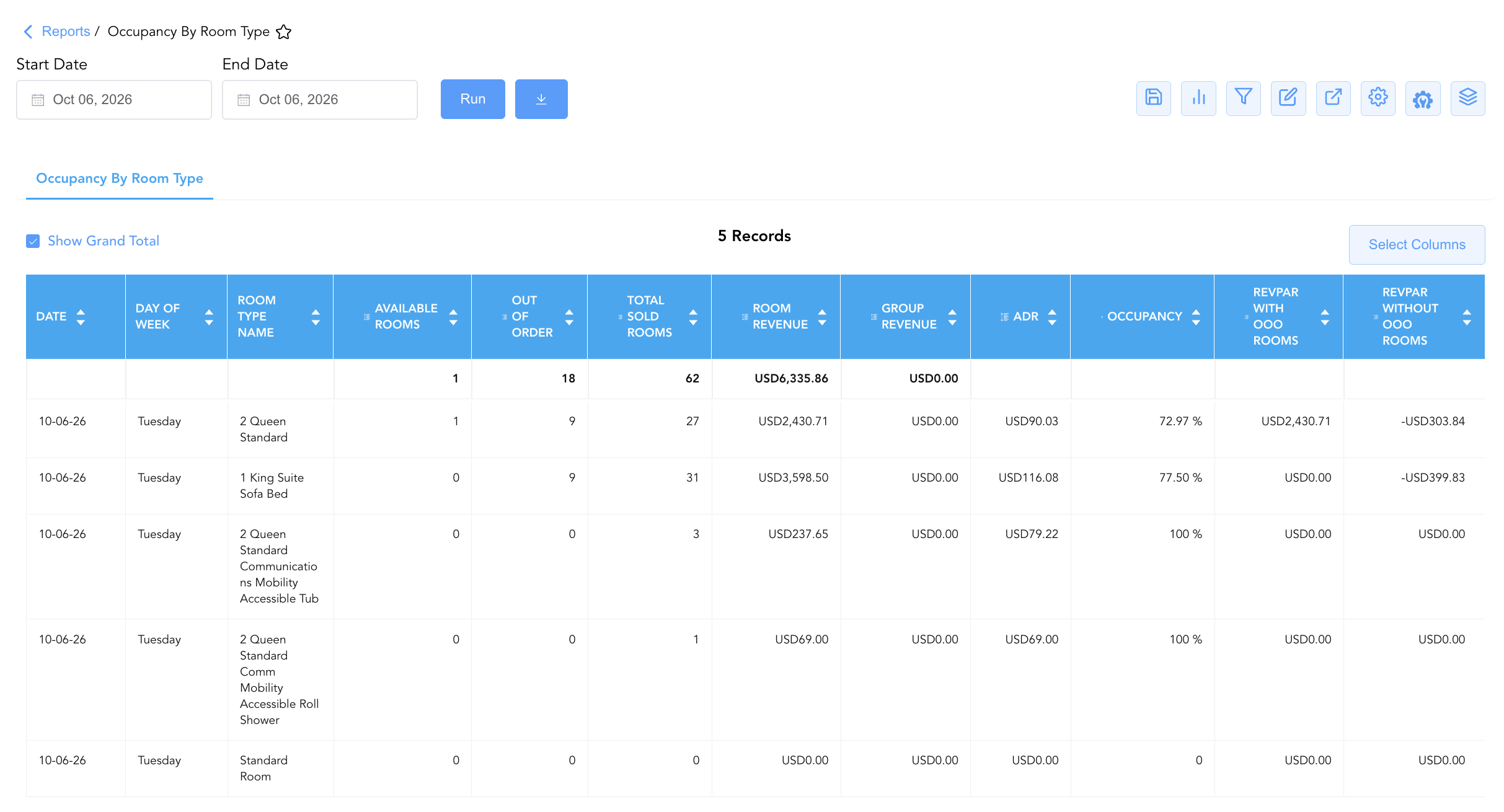
Task: Run the report
Action: click(x=473, y=99)
